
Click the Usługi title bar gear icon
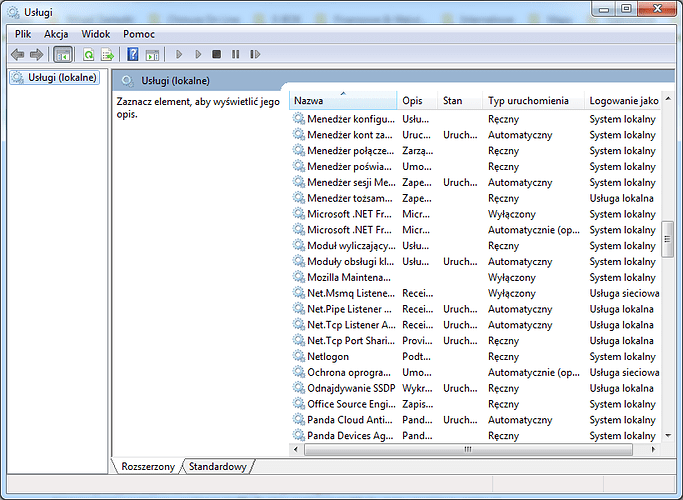[x=14, y=12]
